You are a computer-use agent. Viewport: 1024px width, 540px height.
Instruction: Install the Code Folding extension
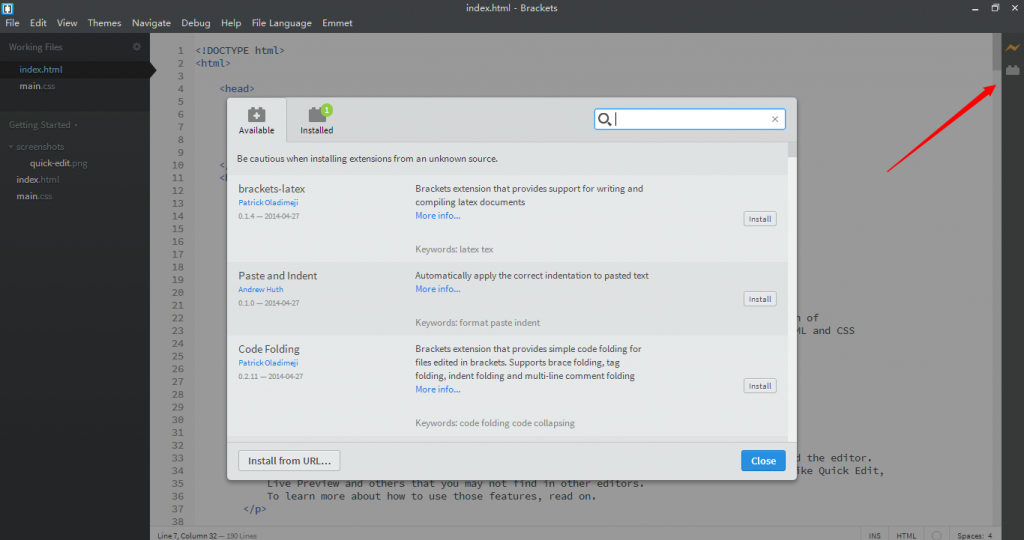pyautogui.click(x=760, y=386)
